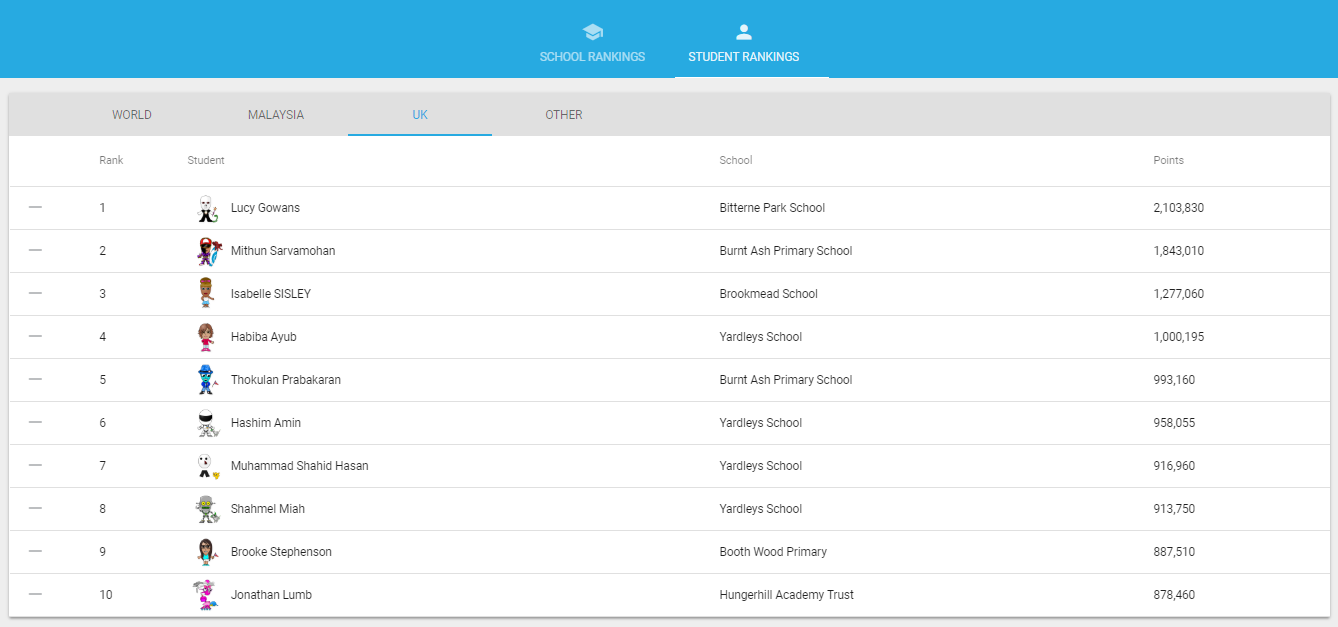Click Shahmel Miah's avatar icon
1338x627 pixels.
[x=206, y=509]
